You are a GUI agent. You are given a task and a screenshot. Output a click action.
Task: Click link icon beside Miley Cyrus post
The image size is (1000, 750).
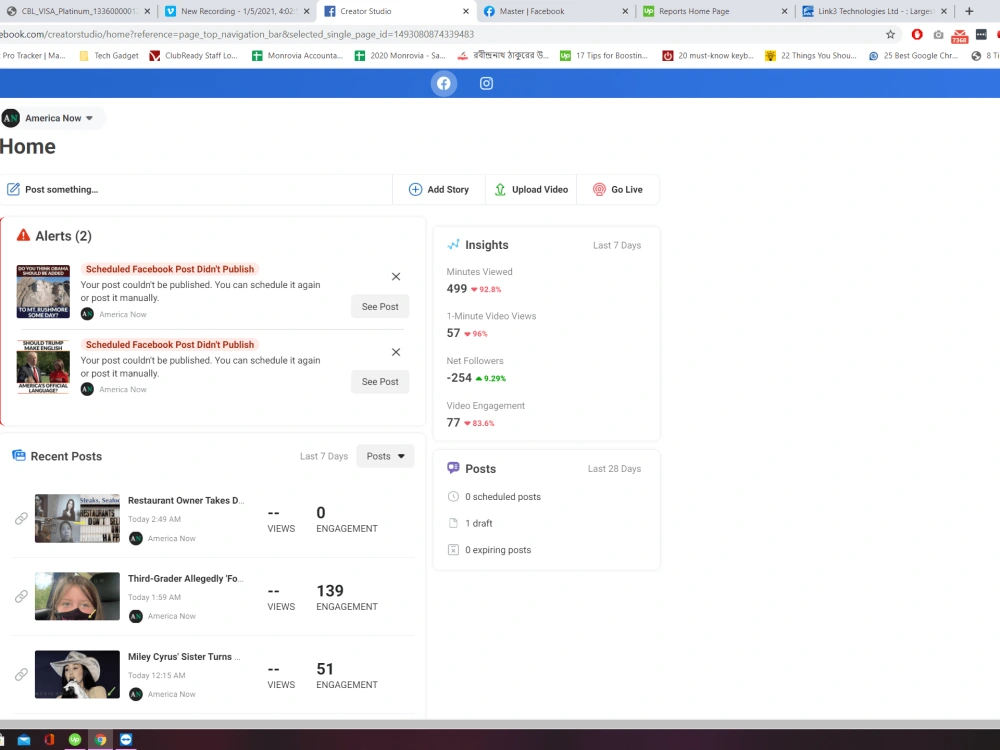click(x=21, y=675)
